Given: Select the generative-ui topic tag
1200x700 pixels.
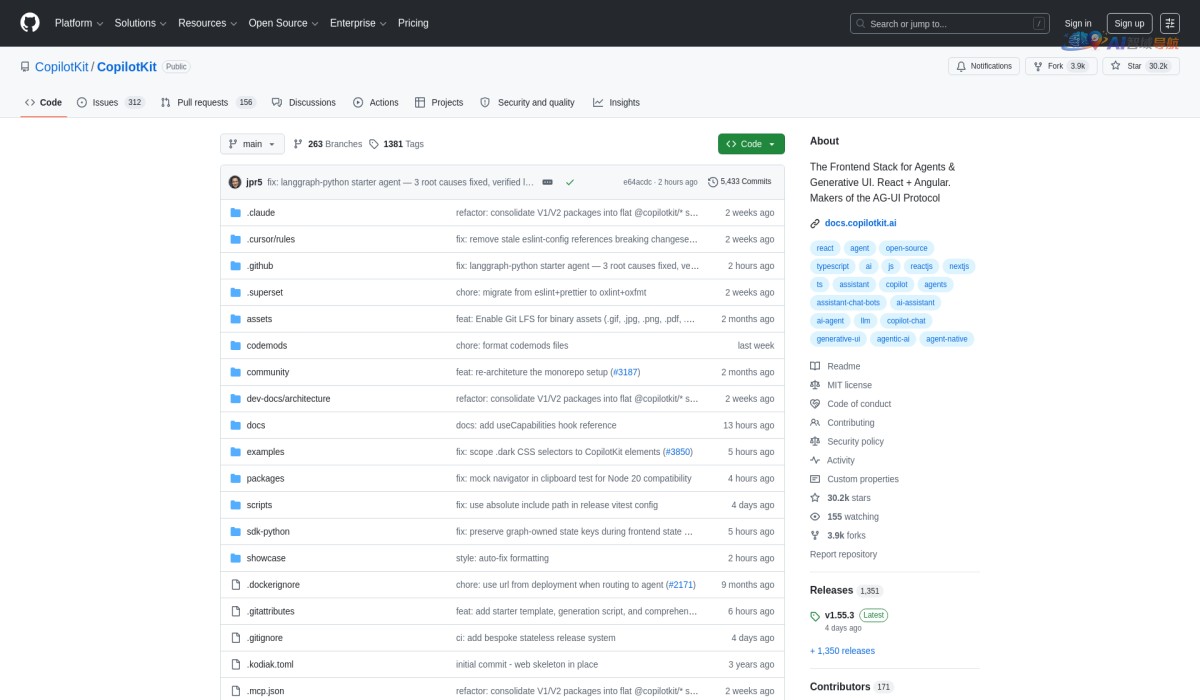Looking at the screenshot, I should [x=838, y=339].
